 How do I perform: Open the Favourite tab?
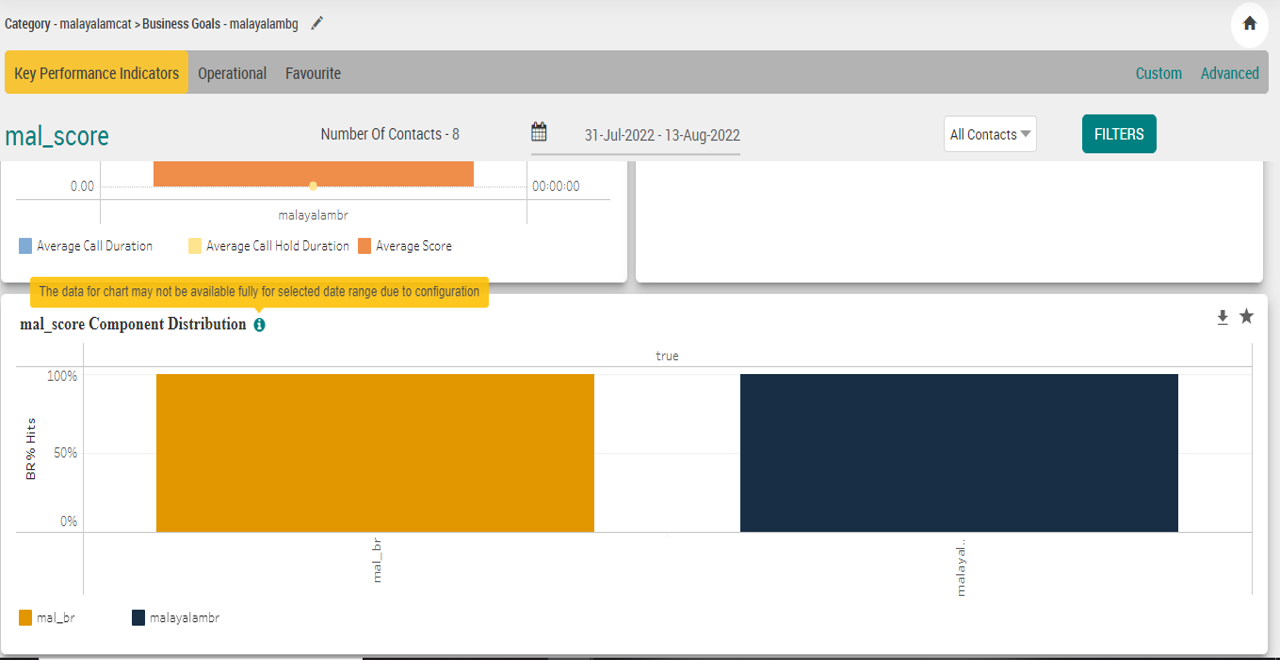click(313, 73)
